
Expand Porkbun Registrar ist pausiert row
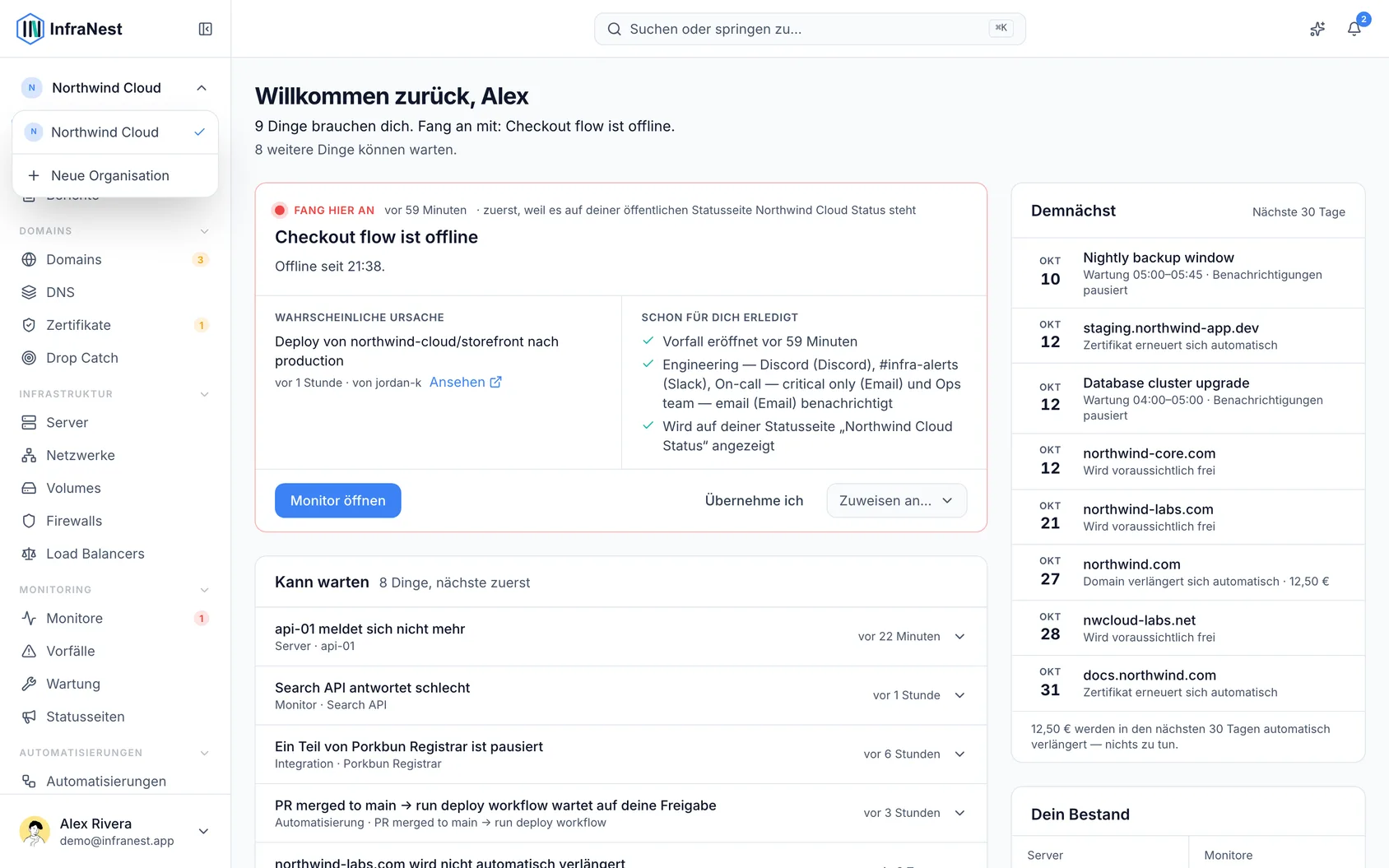click(959, 754)
